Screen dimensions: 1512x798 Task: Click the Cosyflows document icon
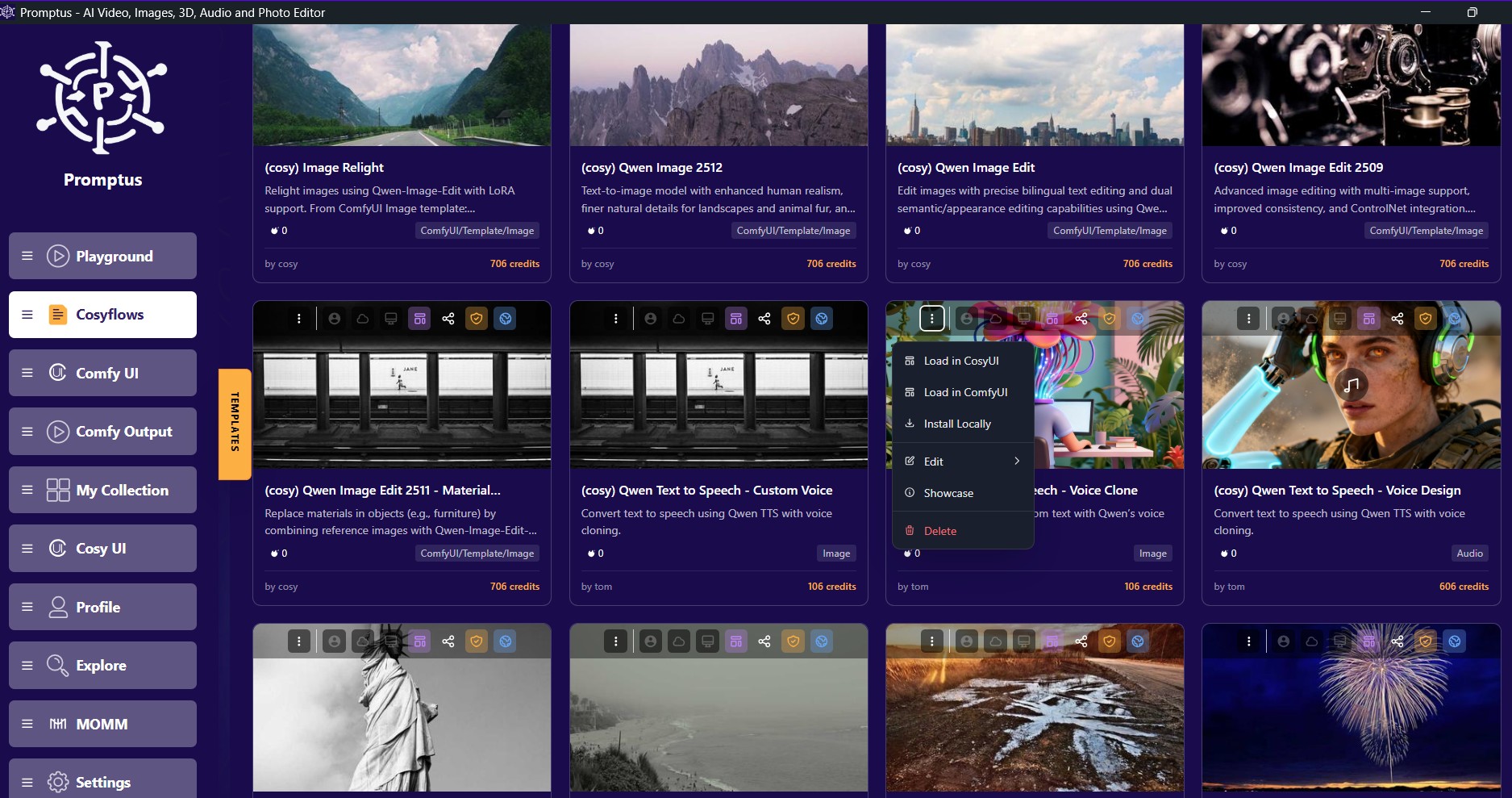58,315
